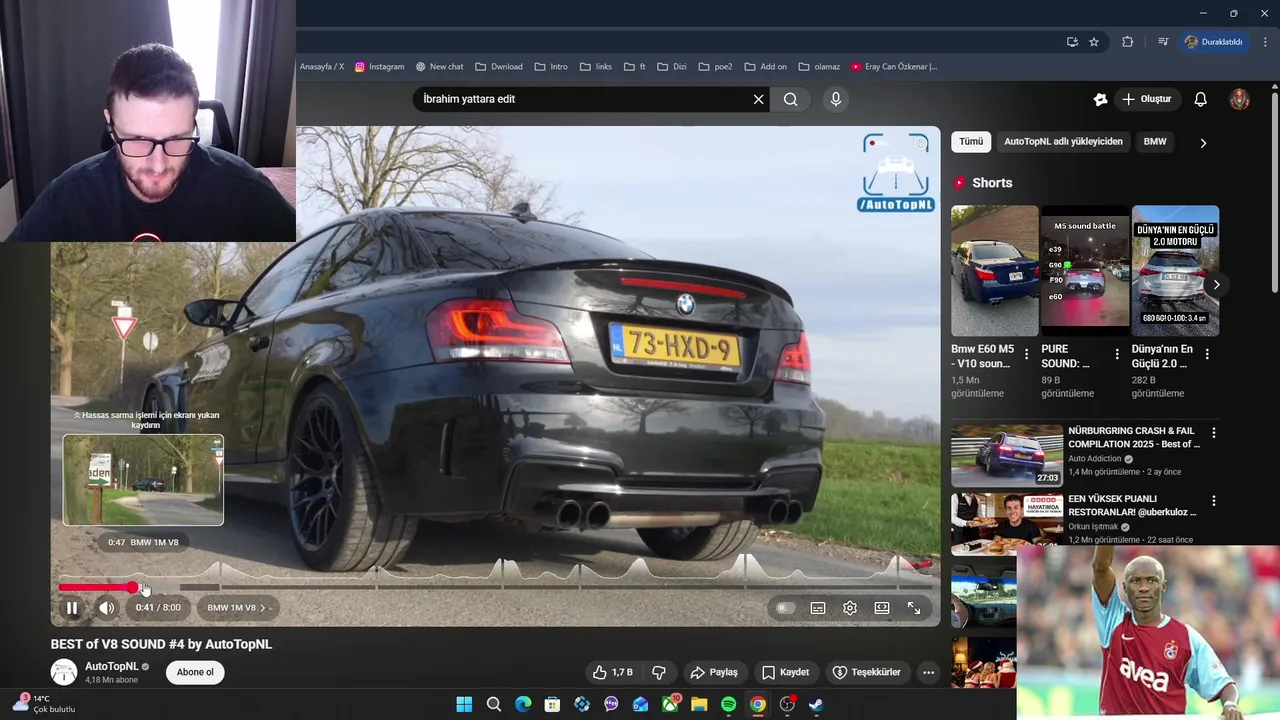The width and height of the screenshot is (1280, 720).
Task: Click the install app icon in the address bar
Action: (x=1072, y=42)
